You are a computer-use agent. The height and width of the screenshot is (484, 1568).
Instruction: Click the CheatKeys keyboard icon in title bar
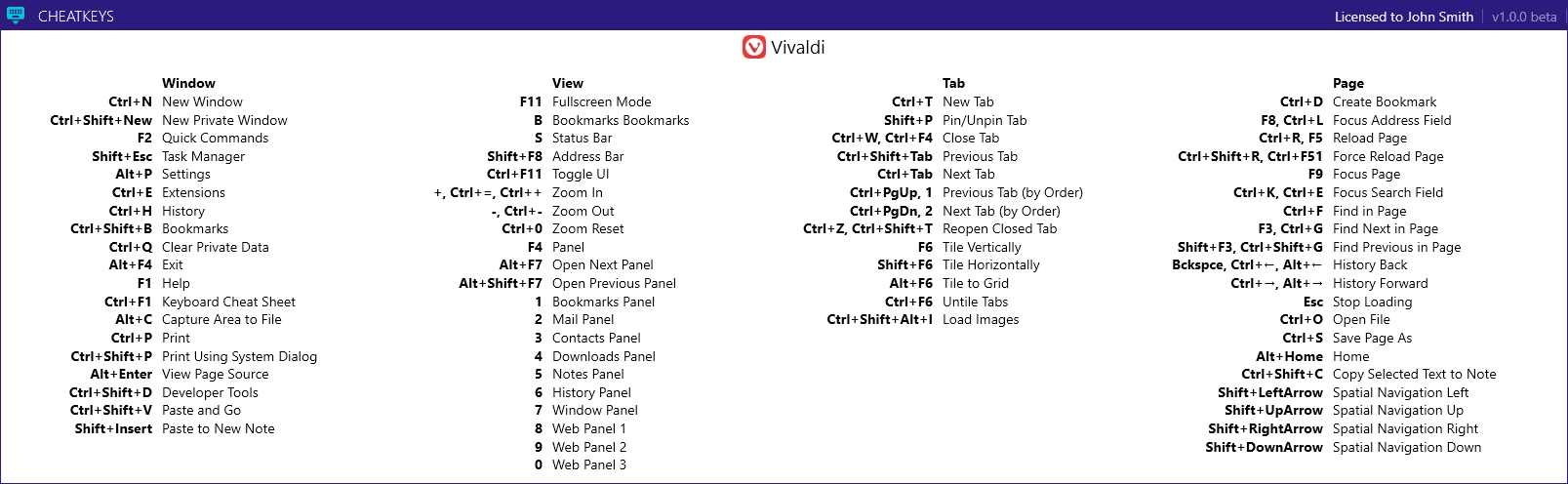tap(16, 15)
